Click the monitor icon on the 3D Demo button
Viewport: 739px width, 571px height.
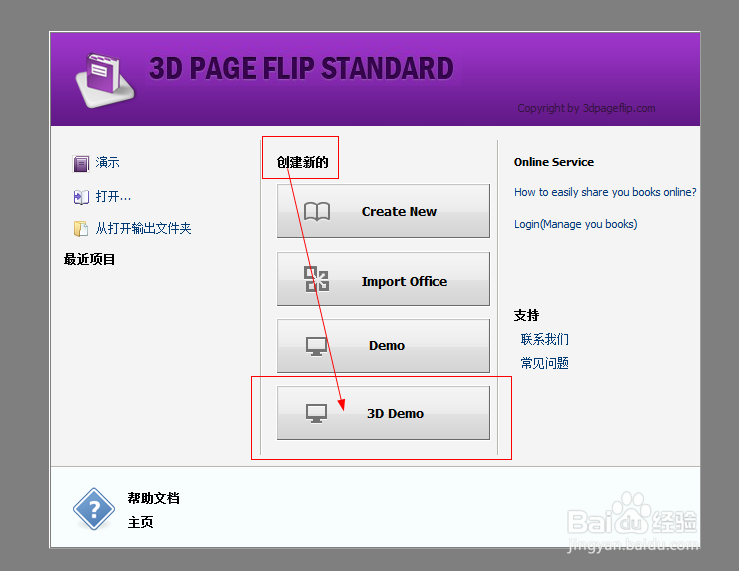[316, 413]
